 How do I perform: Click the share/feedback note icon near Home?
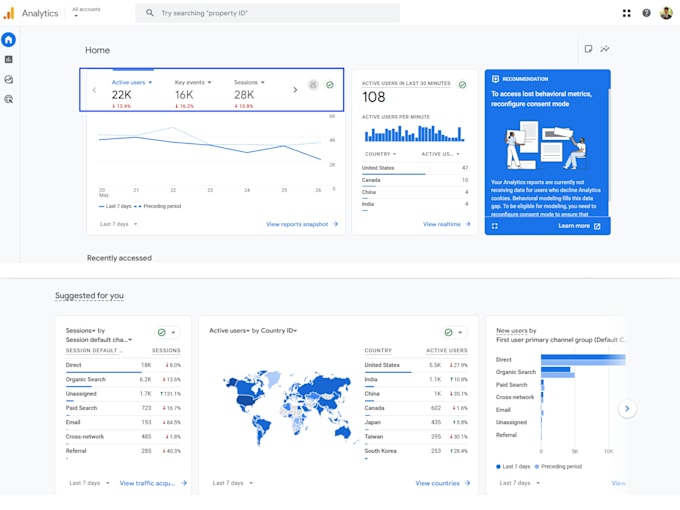588,49
